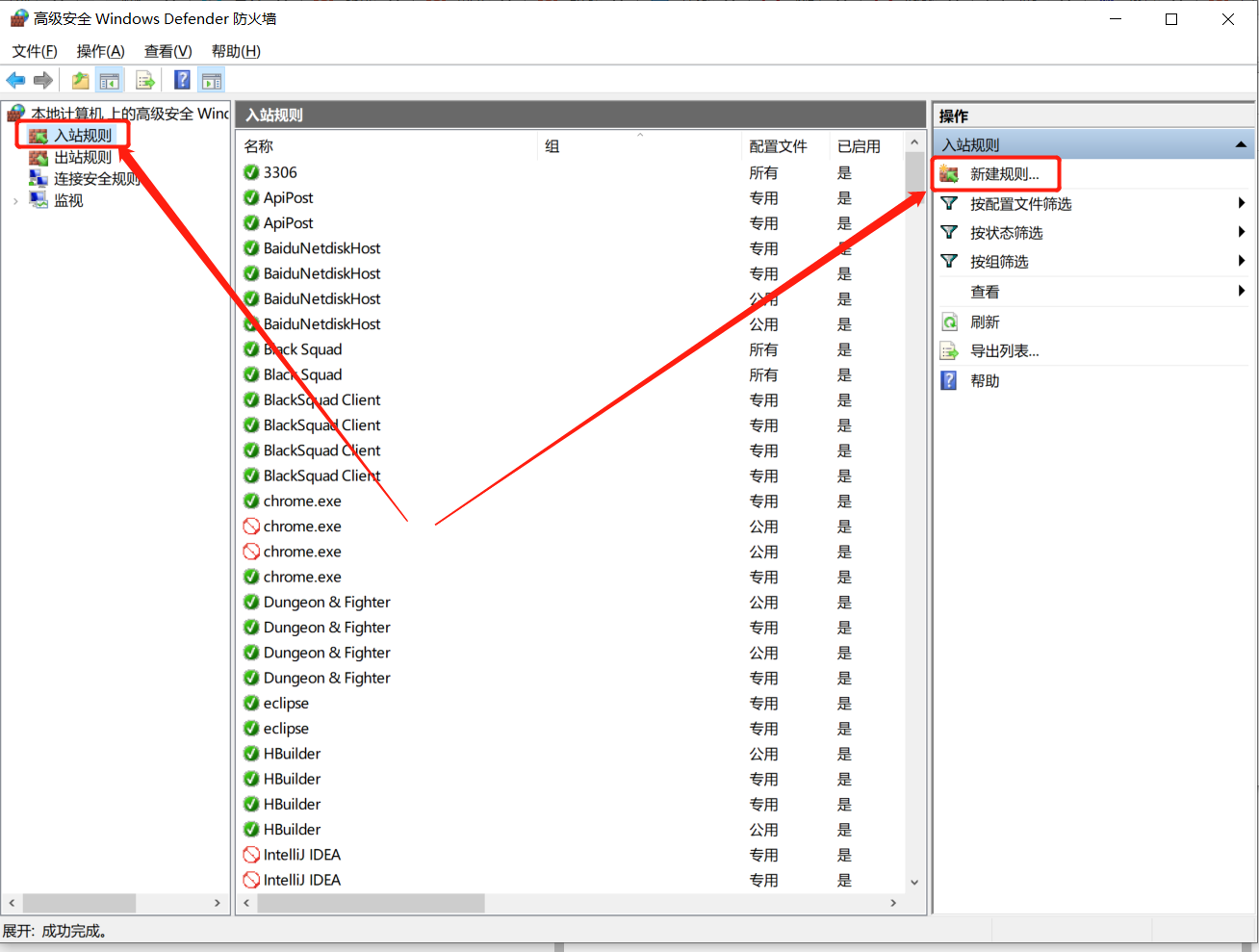The image size is (1259, 952).
Task: Sort by the 配置文件 column header
Action: tap(786, 146)
